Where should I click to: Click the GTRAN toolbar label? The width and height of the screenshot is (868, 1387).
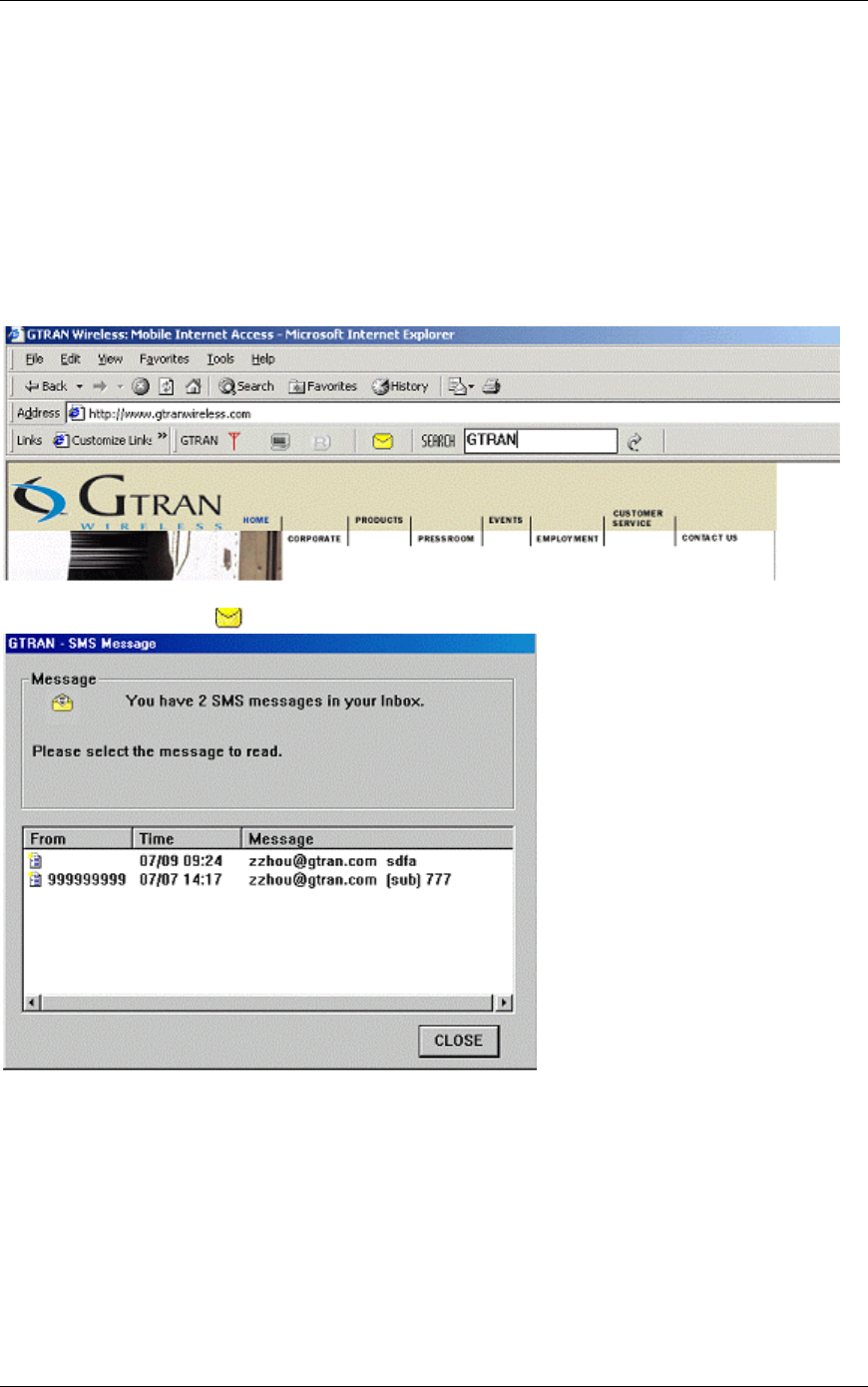point(200,440)
